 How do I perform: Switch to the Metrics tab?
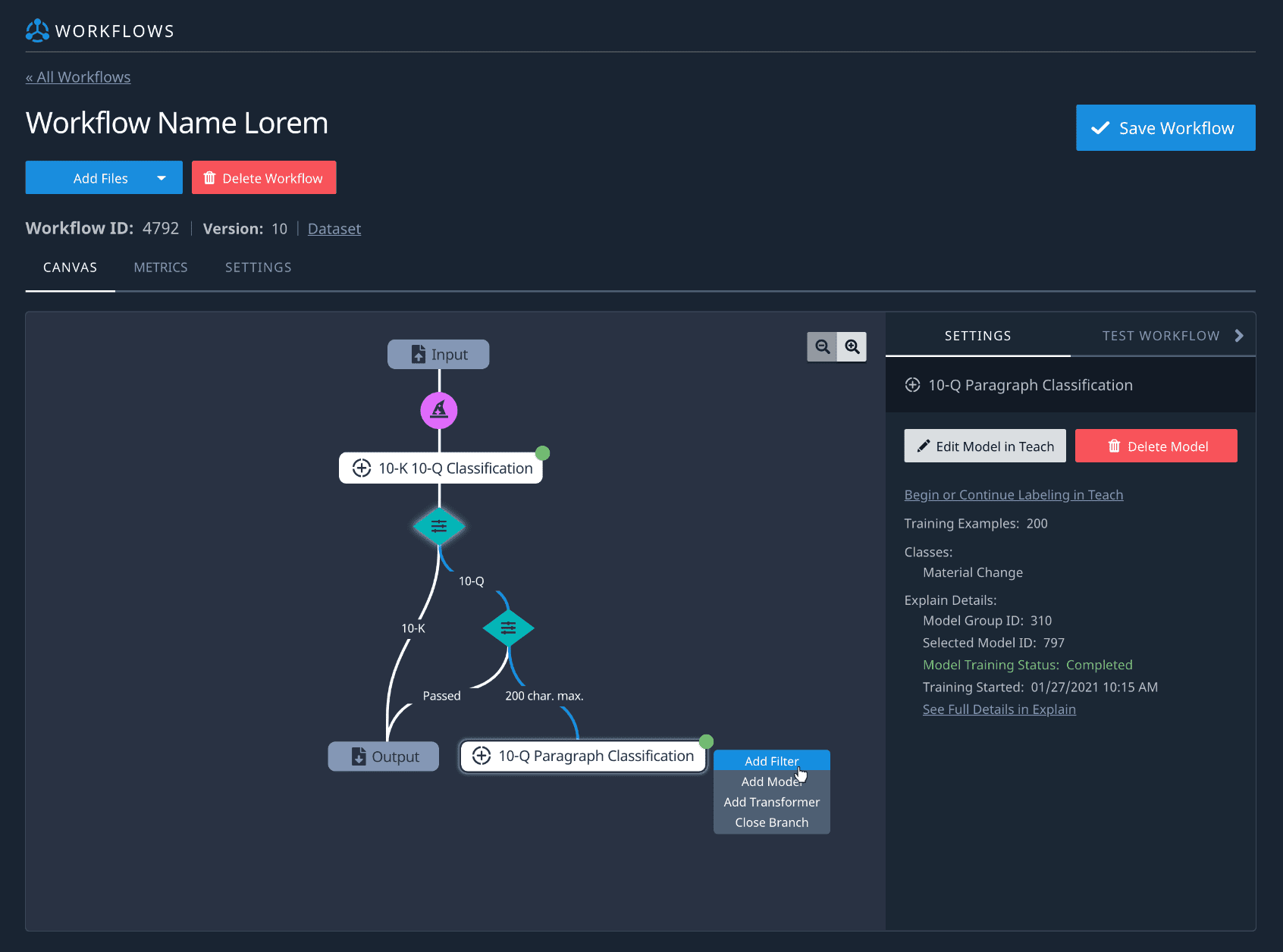pyautogui.click(x=161, y=268)
